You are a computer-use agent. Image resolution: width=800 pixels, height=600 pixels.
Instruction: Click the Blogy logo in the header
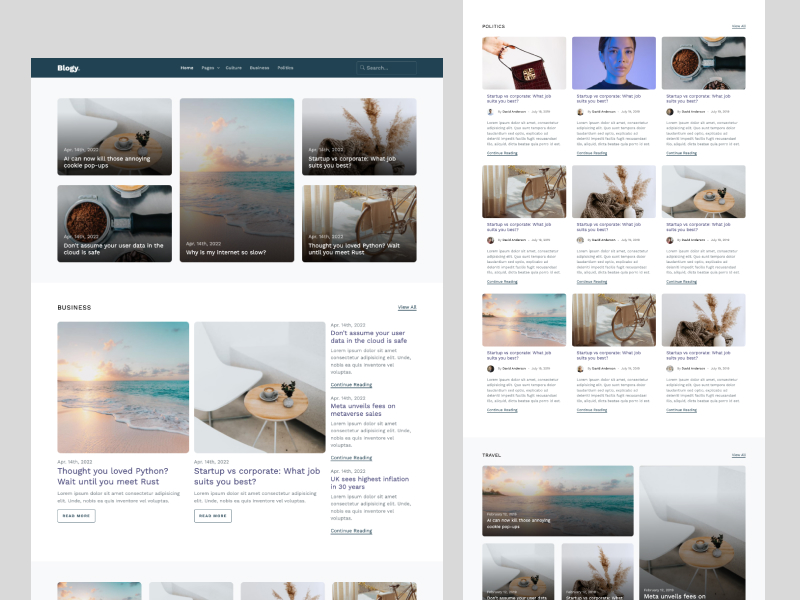click(x=68, y=68)
